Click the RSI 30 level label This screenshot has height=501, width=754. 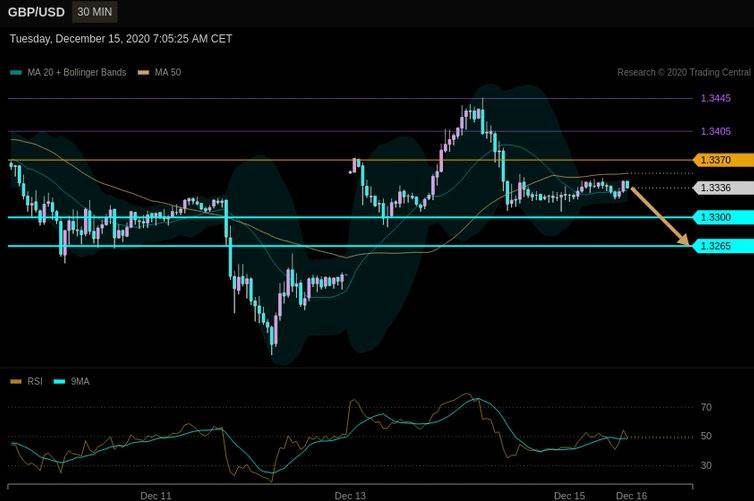pos(706,465)
